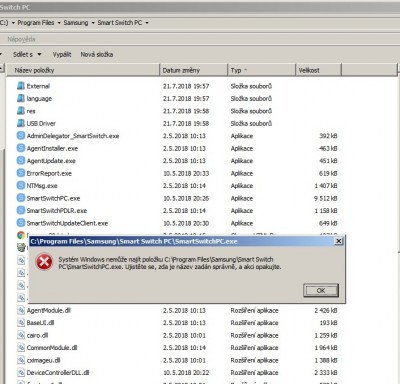Image resolution: width=400 pixels, height=384 pixels.
Task: Select DeviceControllerDLL.dll file icon
Action: [x=21, y=373]
